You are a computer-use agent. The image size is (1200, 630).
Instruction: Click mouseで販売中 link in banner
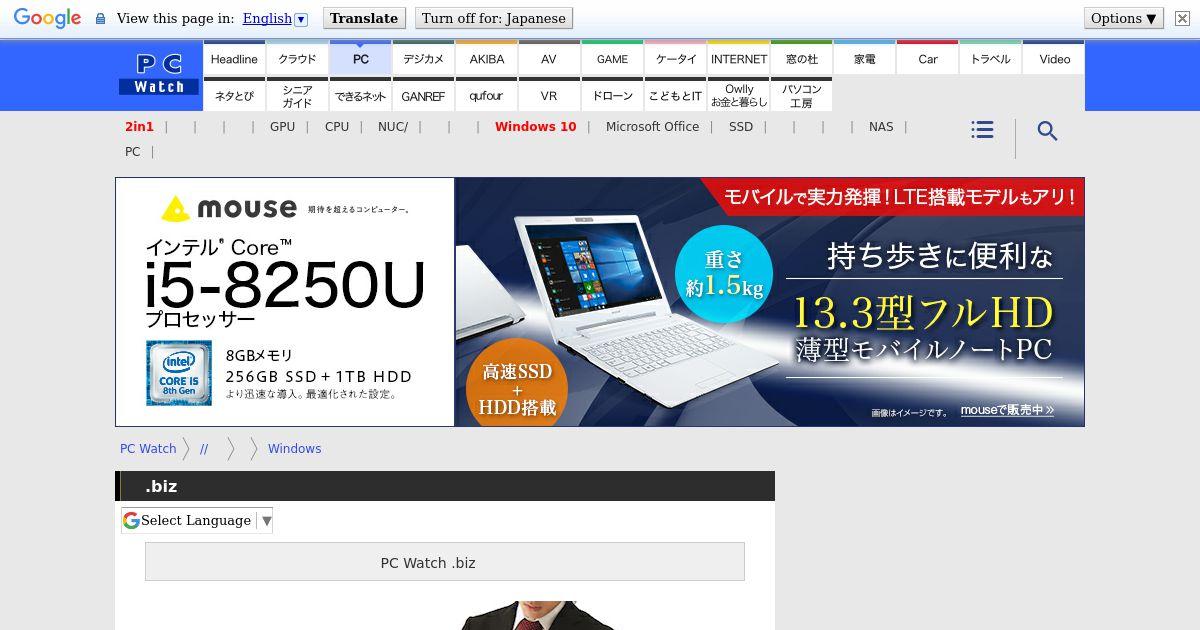tap(1007, 410)
